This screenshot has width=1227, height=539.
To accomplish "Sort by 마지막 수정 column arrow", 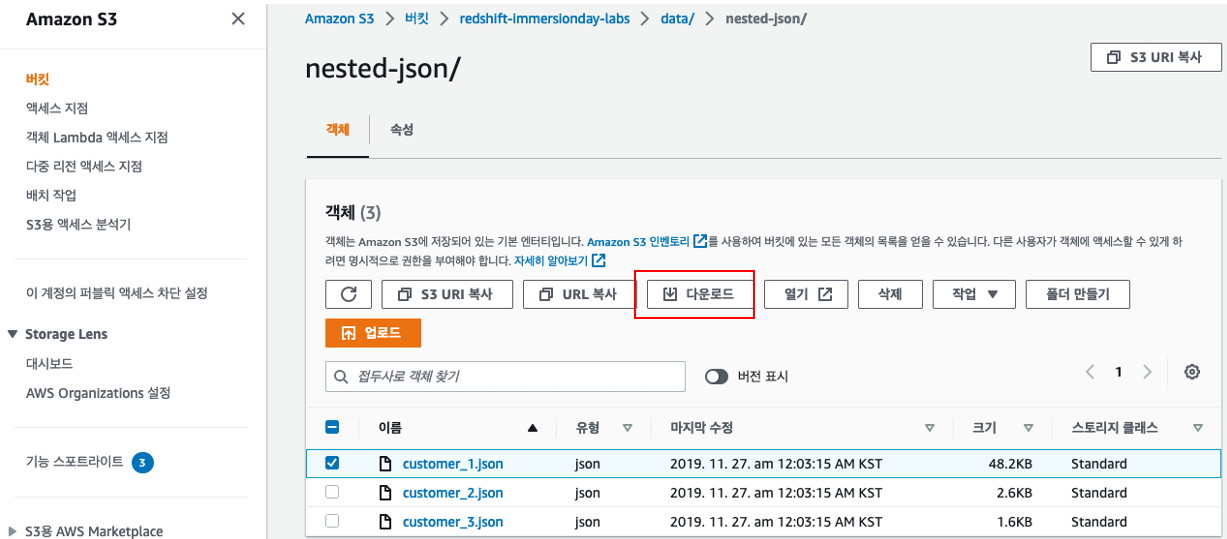I will click(930, 428).
